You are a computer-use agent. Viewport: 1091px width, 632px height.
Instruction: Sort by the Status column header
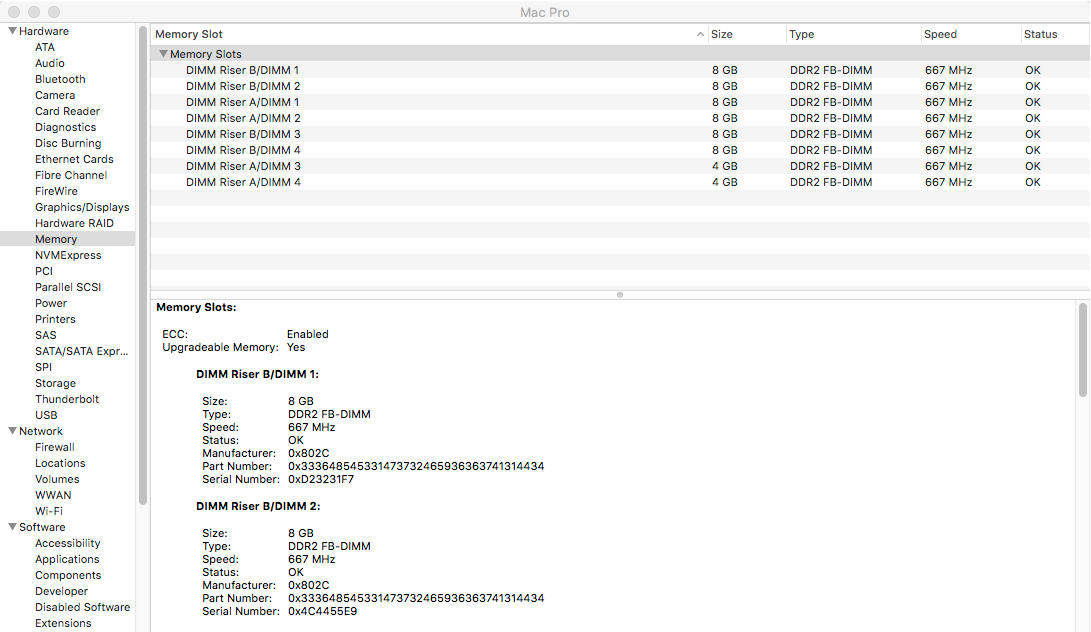click(1040, 34)
